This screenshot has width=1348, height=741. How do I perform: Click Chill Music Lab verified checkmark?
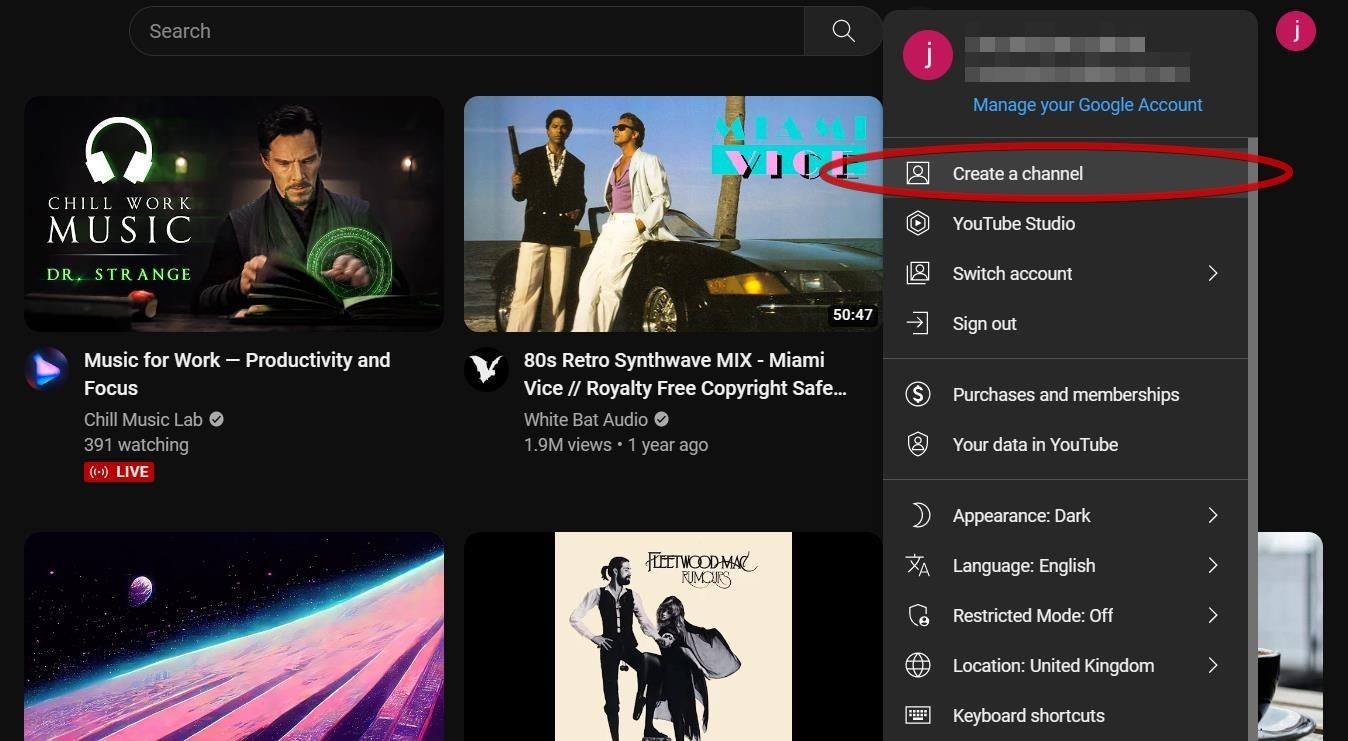click(216, 420)
